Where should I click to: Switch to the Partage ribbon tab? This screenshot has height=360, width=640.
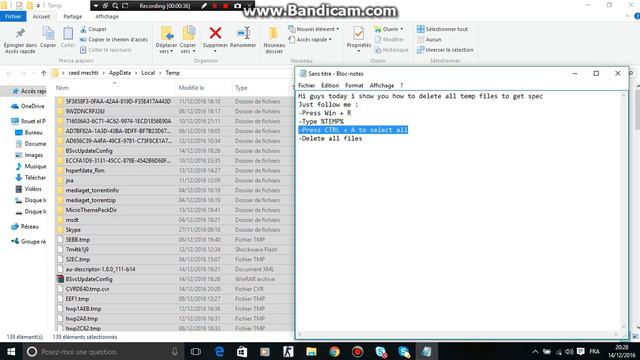(73, 16)
